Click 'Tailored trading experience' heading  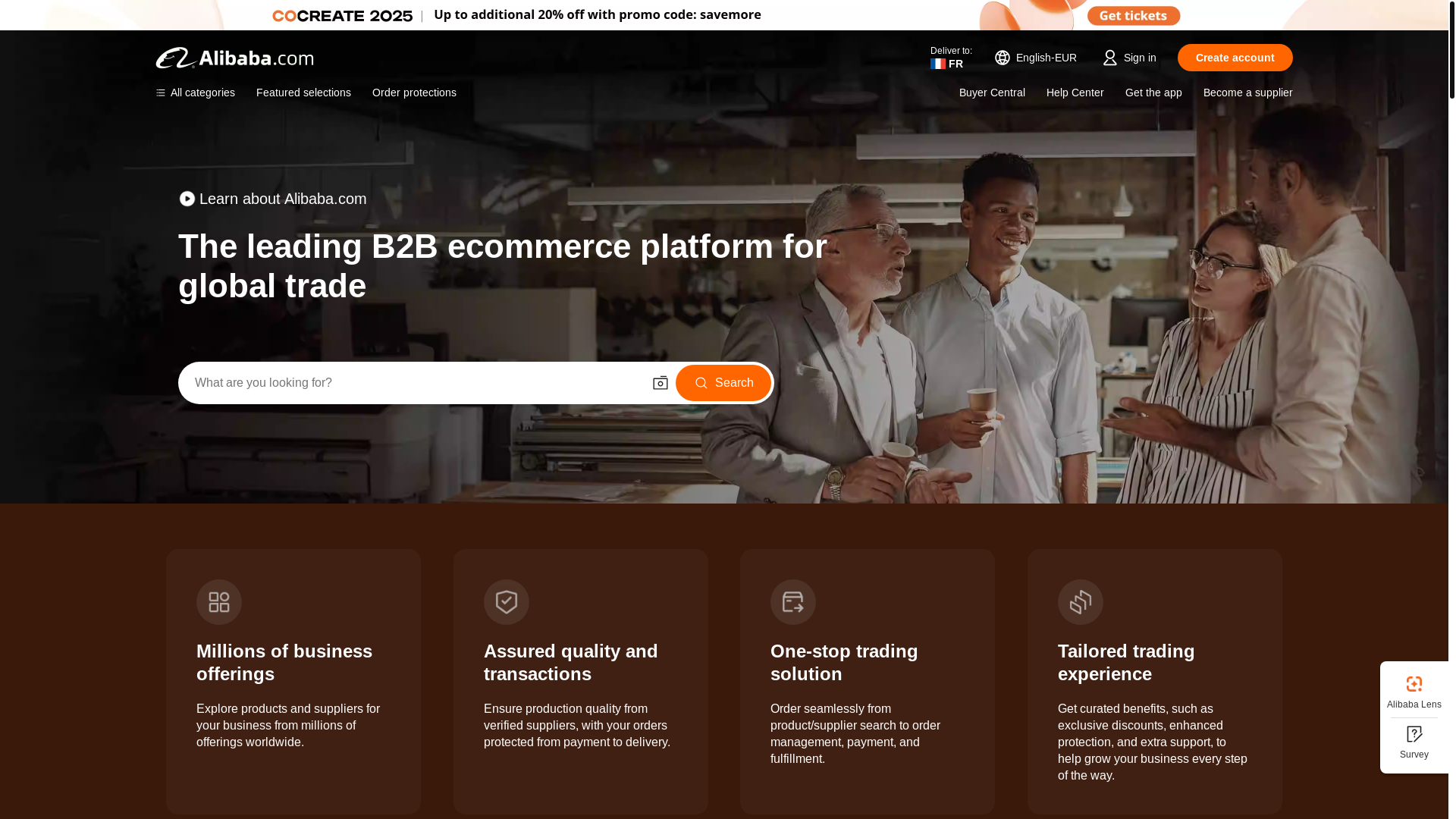tap(1126, 663)
